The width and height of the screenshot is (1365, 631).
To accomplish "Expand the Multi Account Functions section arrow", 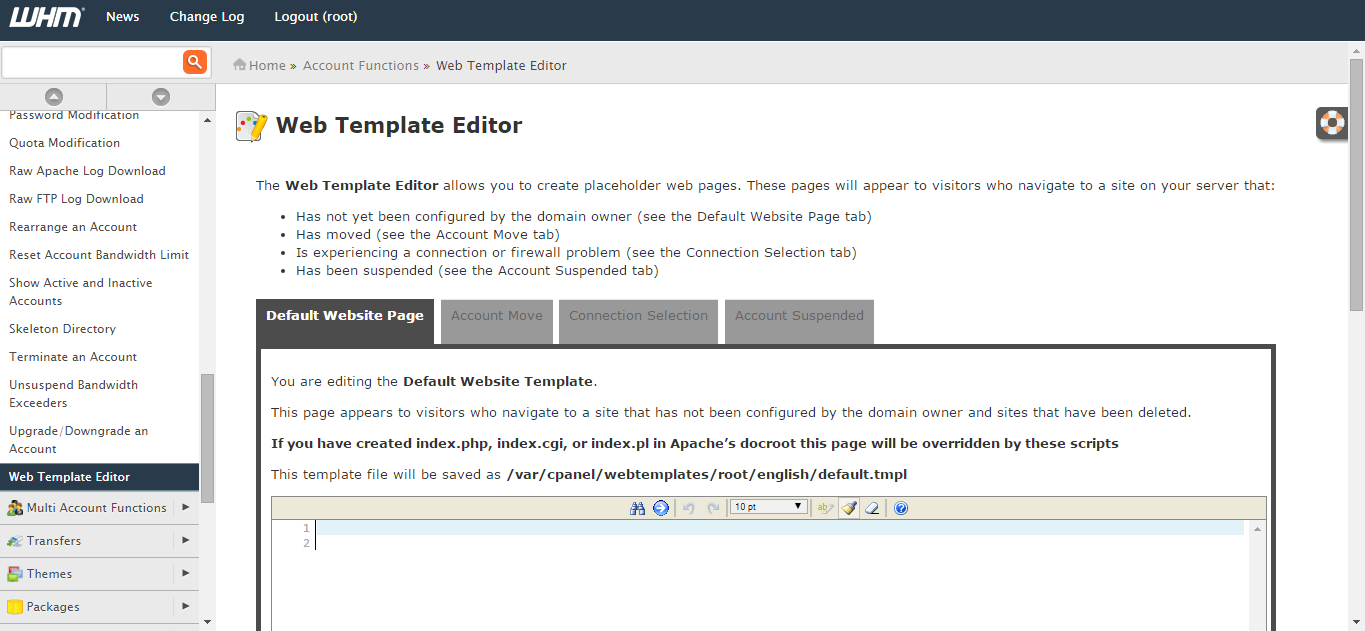I will pos(185,508).
